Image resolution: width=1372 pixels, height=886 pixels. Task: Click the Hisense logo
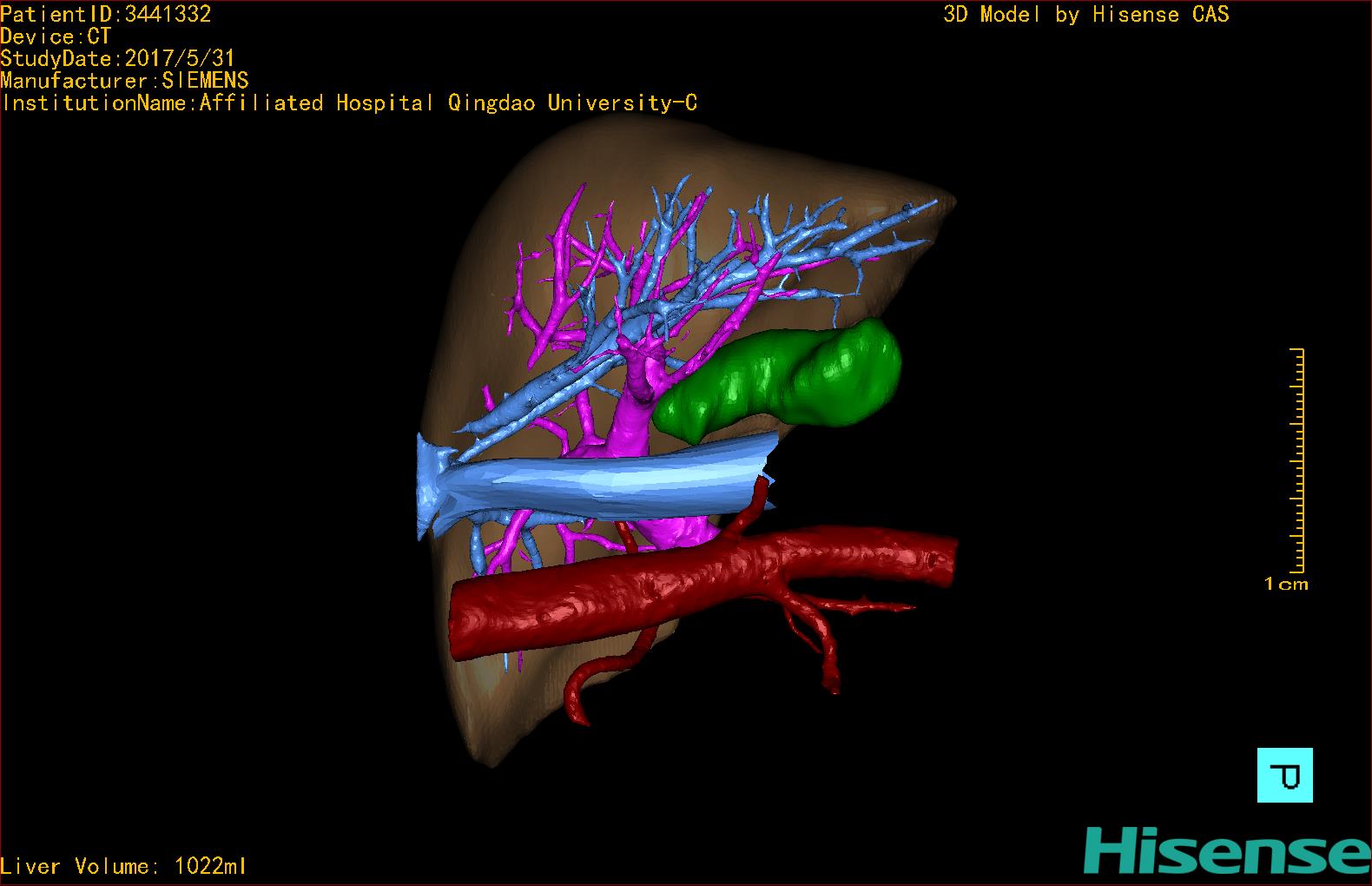tap(1227, 851)
